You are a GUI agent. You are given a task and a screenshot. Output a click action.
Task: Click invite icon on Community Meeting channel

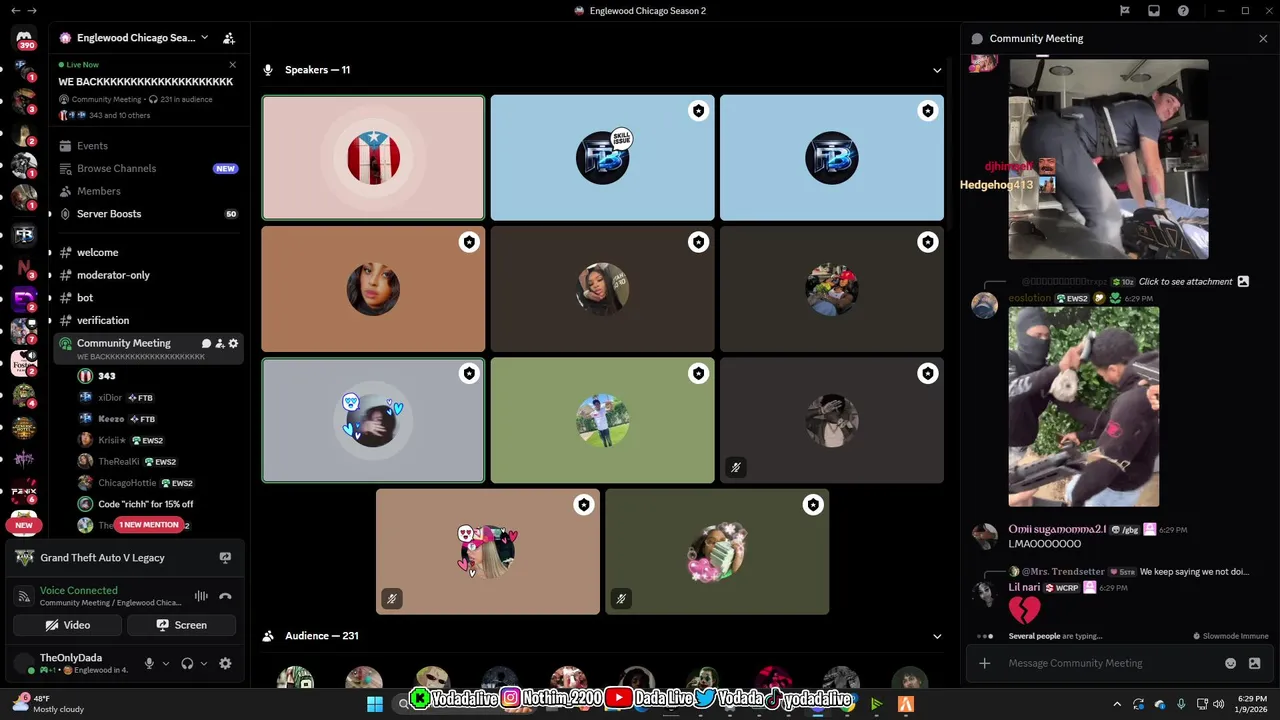pos(220,343)
